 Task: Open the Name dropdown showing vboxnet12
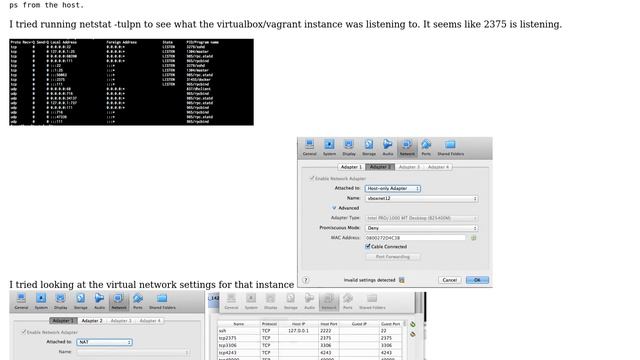point(421,198)
